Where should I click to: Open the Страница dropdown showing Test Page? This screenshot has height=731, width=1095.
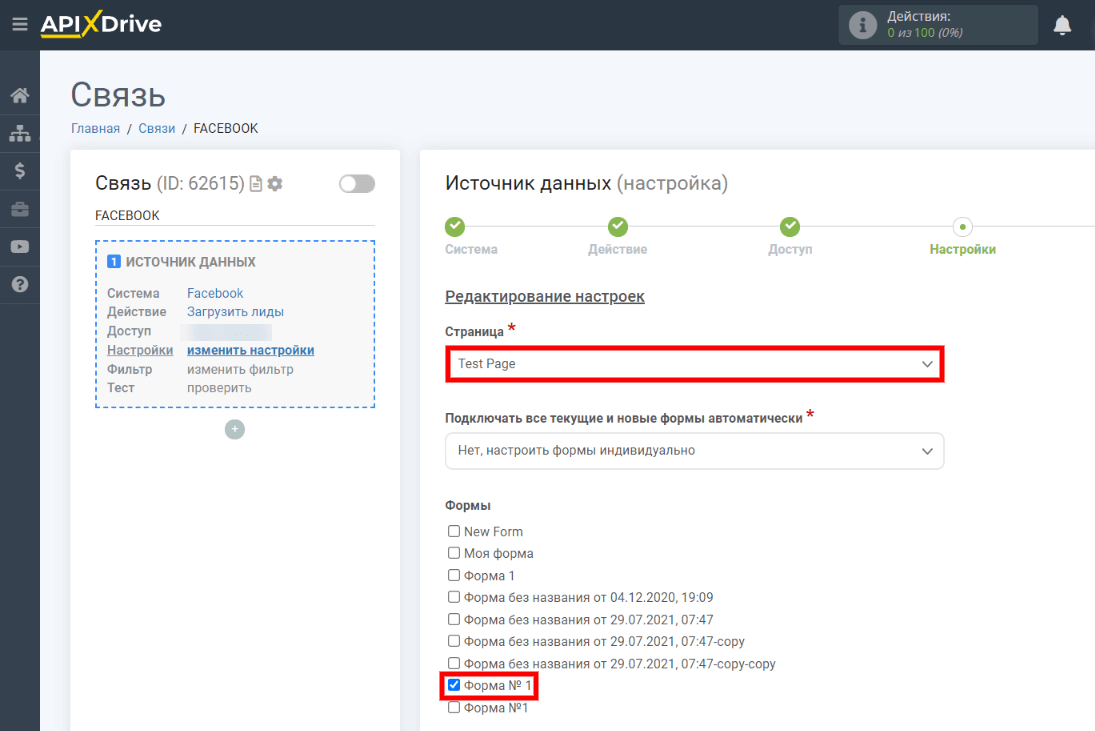point(694,364)
